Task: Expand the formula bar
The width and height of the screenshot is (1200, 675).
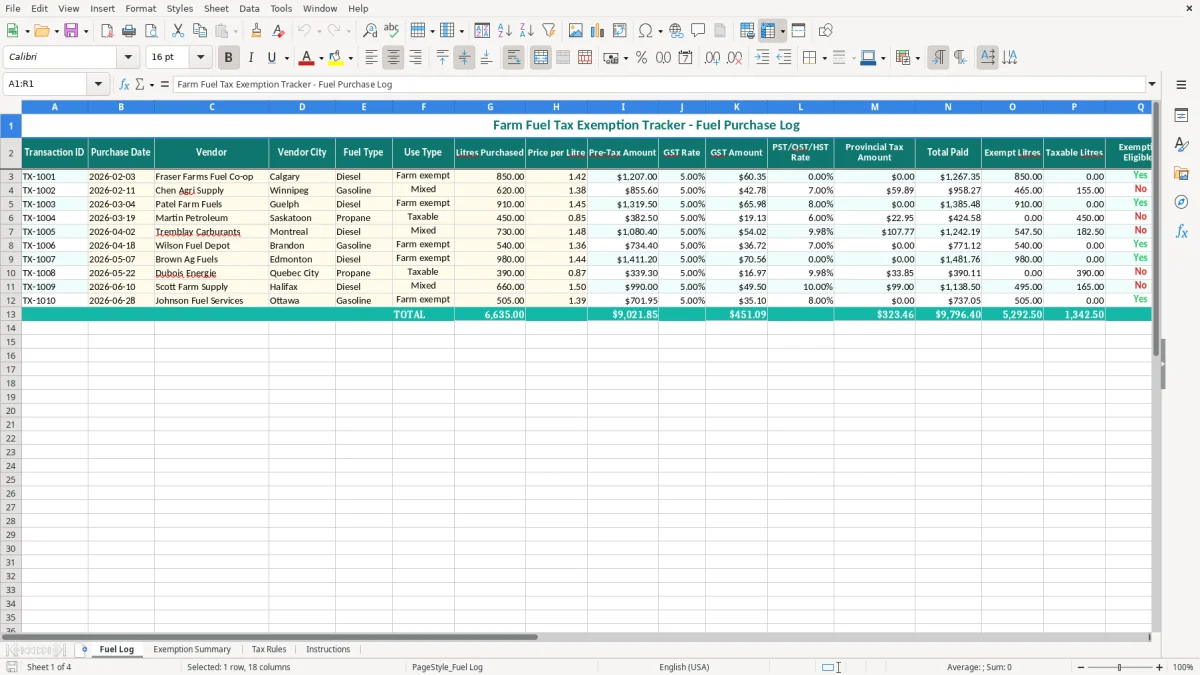Action: (x=1152, y=84)
